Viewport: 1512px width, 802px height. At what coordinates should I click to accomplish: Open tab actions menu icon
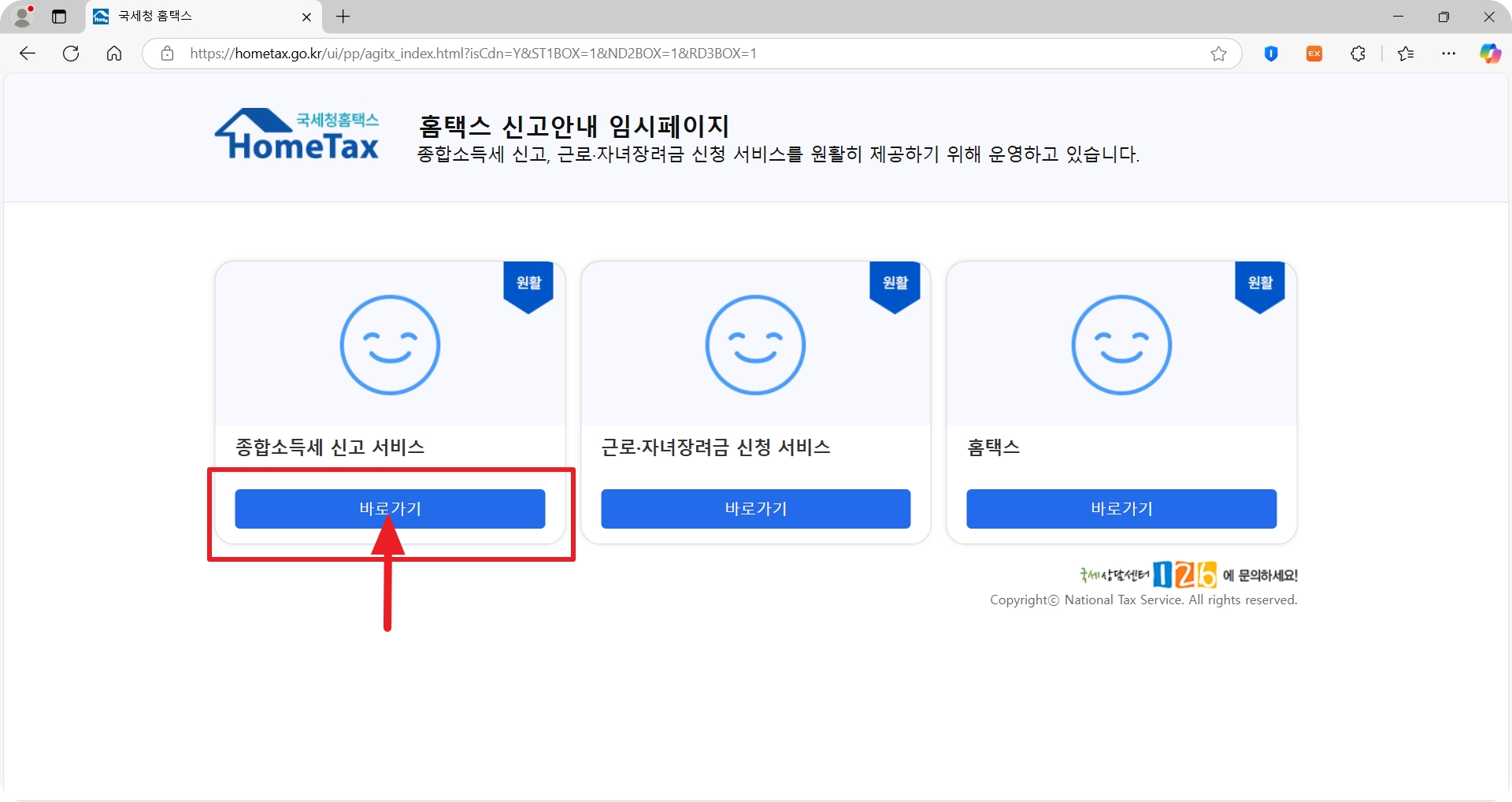tap(59, 17)
